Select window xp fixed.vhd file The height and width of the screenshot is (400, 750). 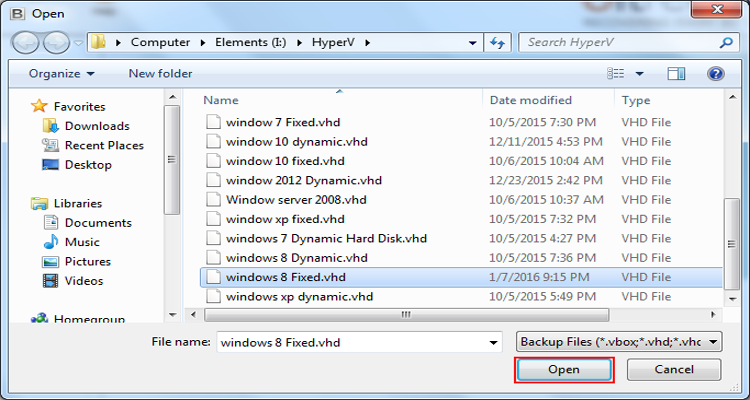[x=285, y=220]
